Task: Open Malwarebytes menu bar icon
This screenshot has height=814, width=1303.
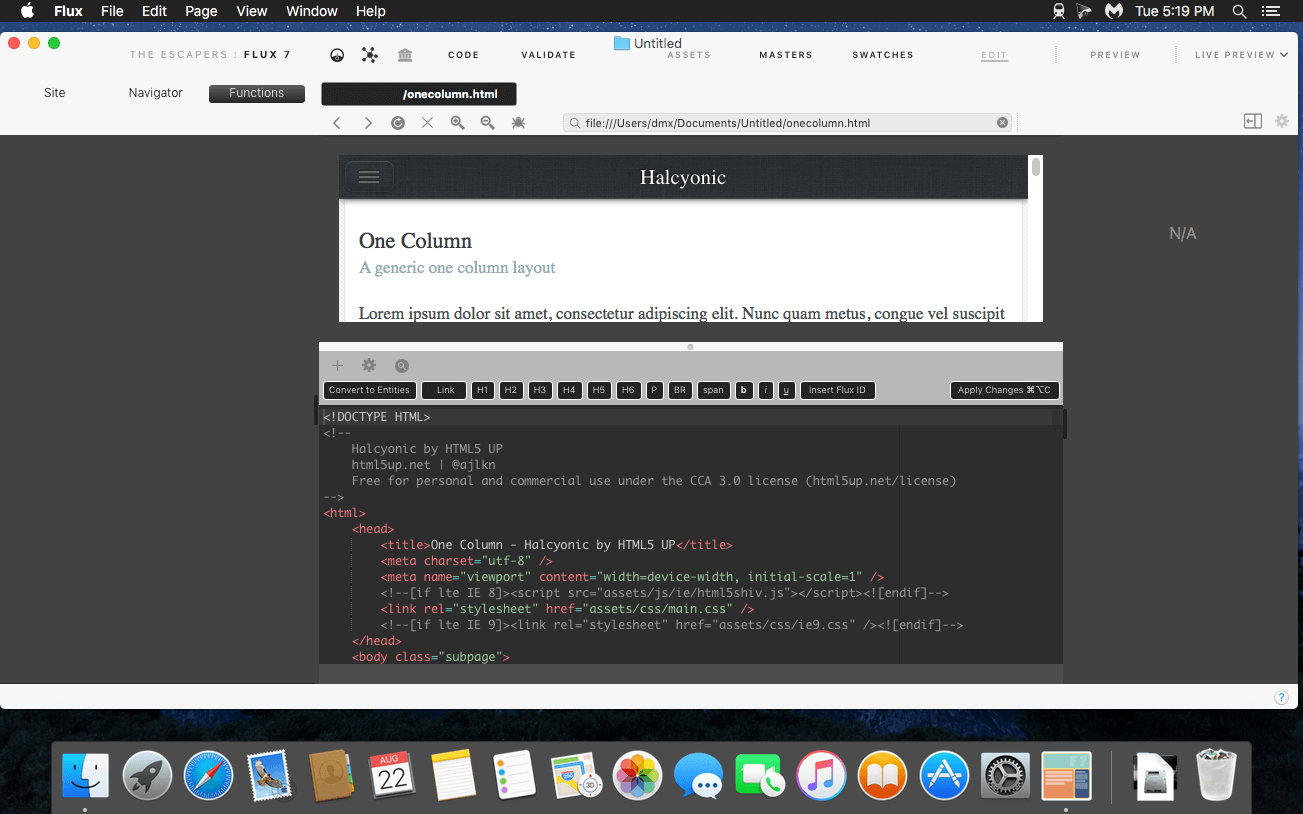Action: [x=1114, y=11]
